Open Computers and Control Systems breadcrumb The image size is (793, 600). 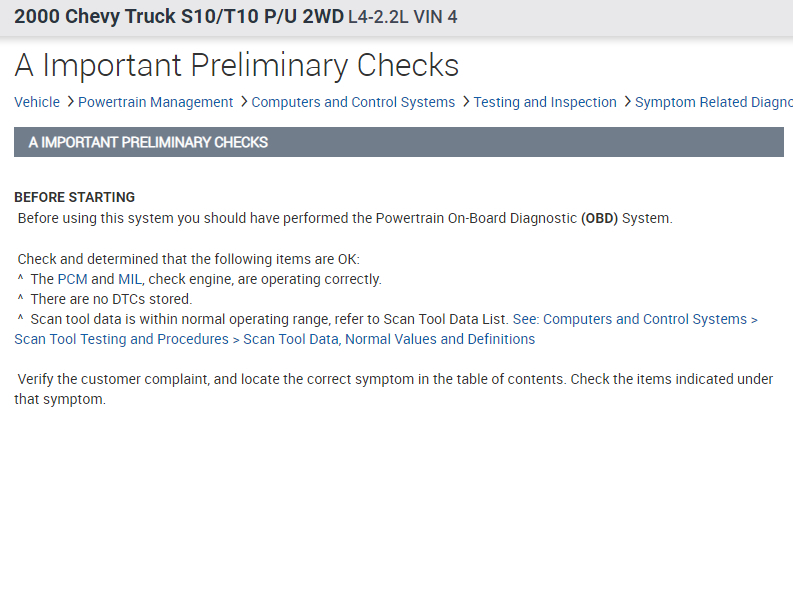pos(353,102)
